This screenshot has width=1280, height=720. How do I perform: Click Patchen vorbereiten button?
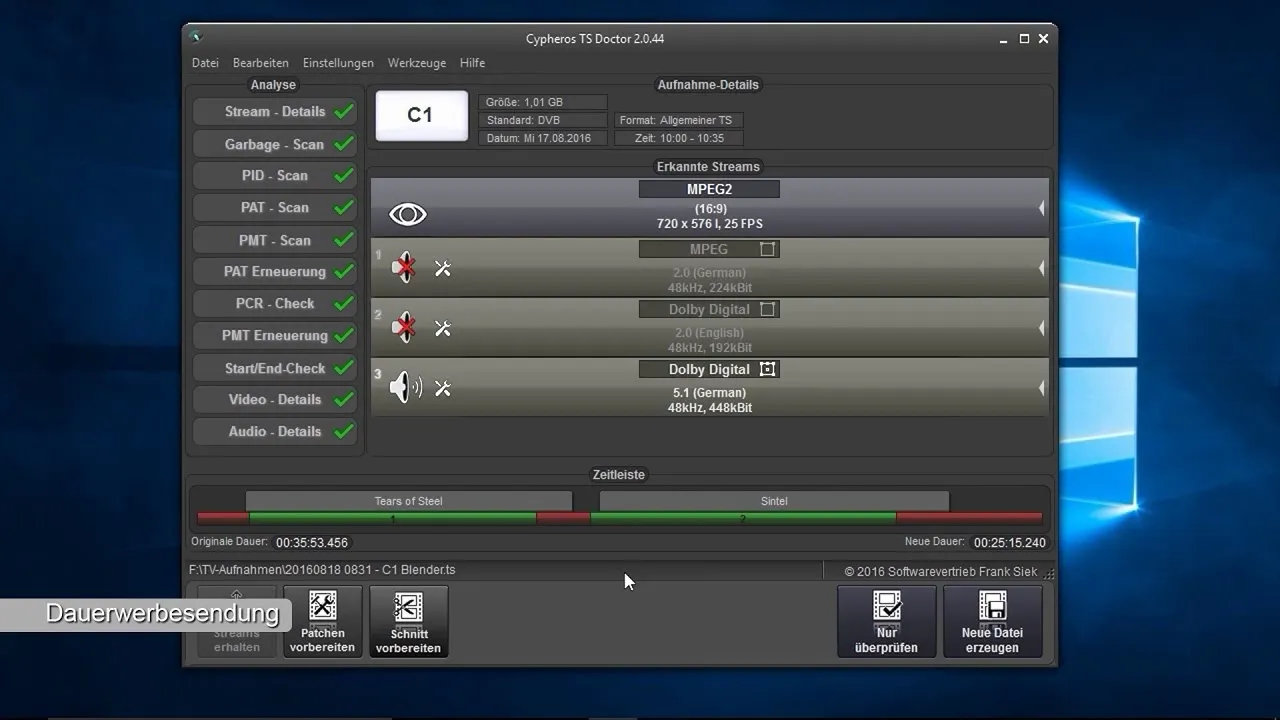pyautogui.click(x=322, y=622)
